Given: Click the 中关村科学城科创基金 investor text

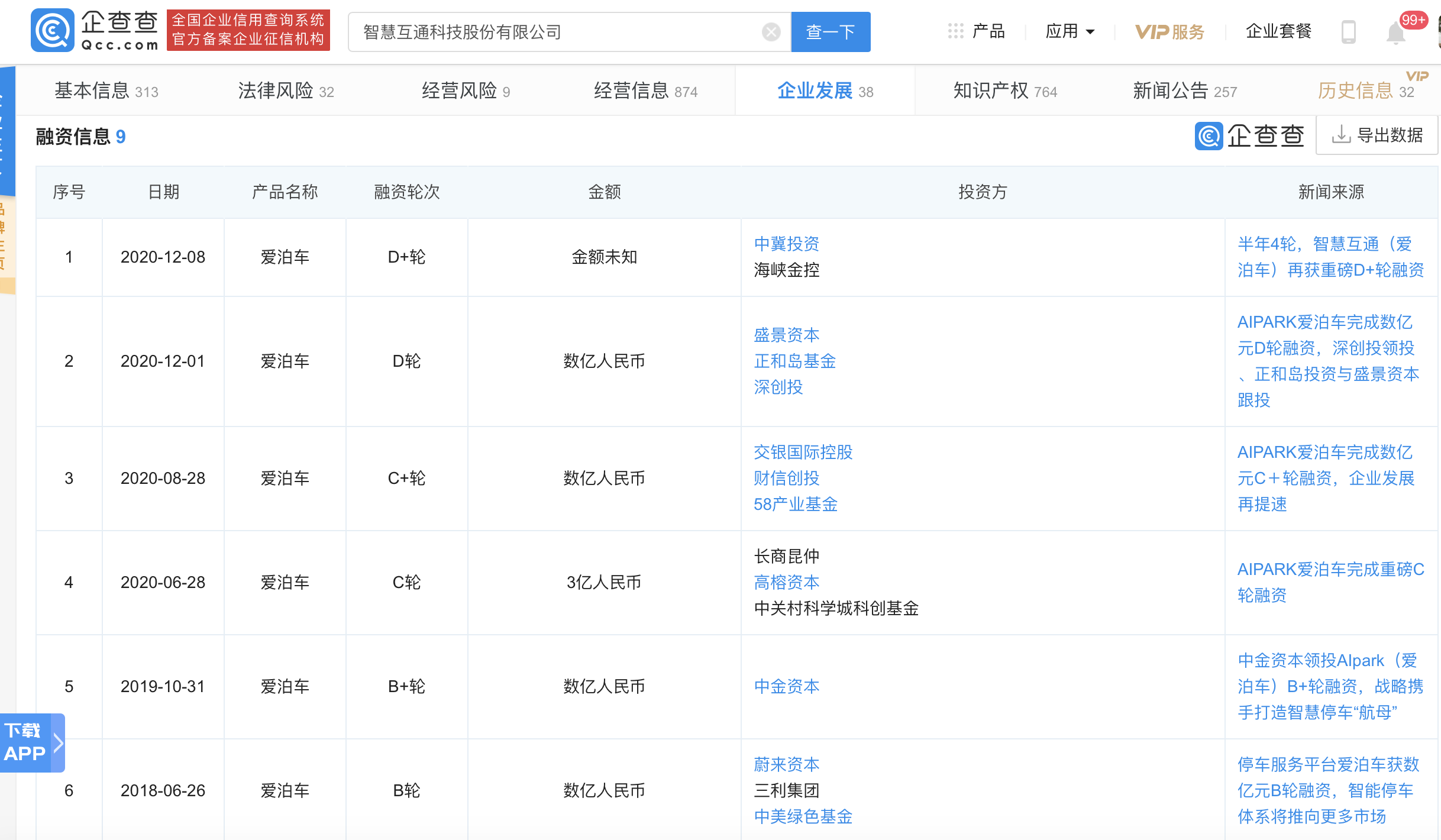Looking at the screenshot, I should click(x=836, y=608).
